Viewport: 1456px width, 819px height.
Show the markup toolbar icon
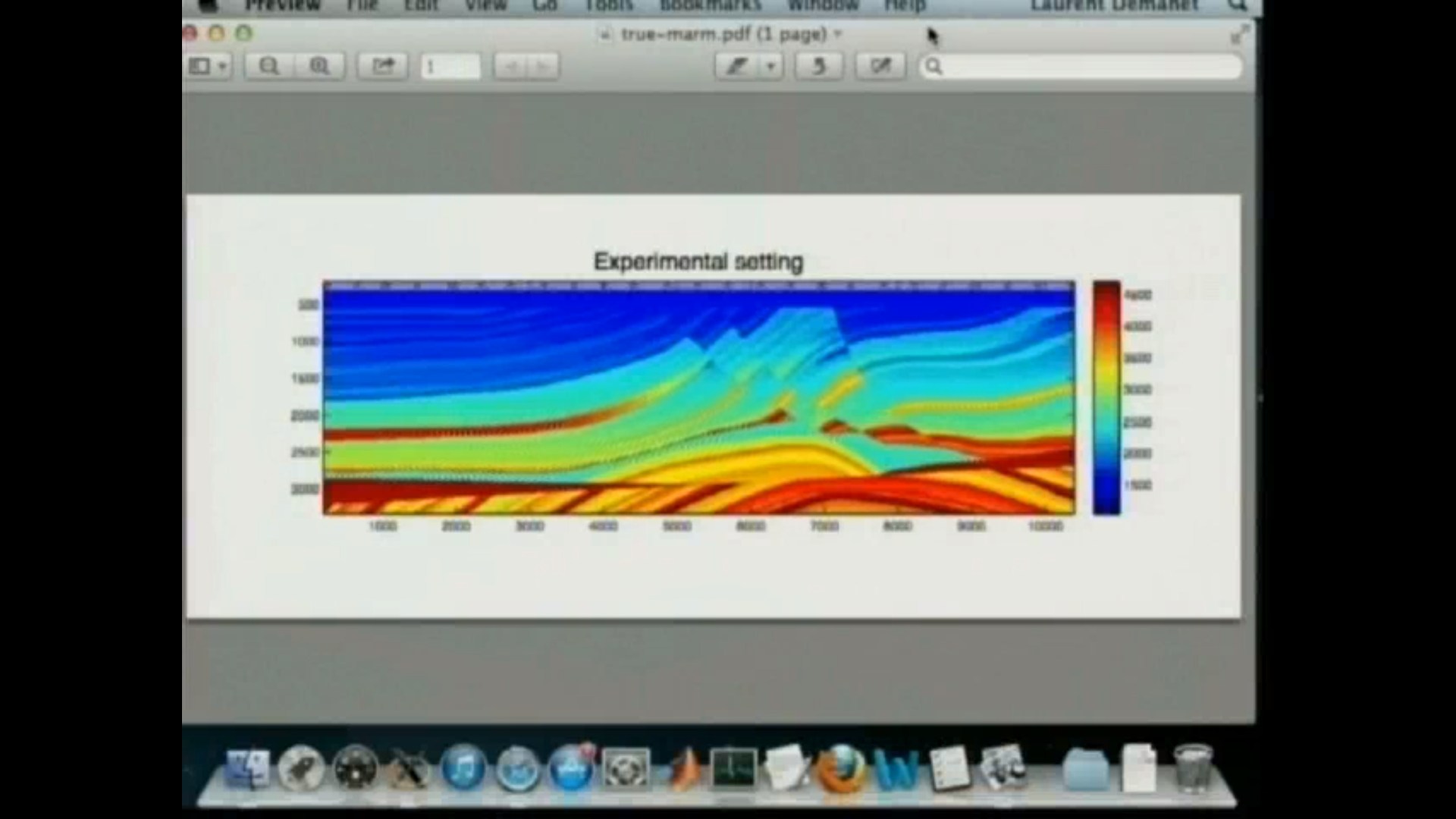click(879, 67)
